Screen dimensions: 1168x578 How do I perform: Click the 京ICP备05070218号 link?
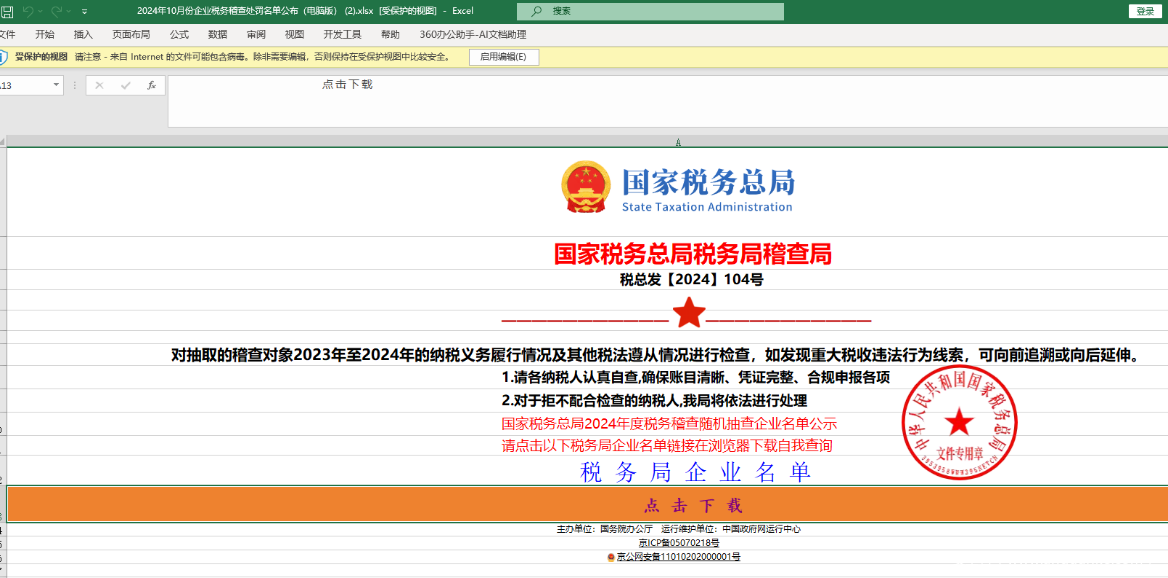pyautogui.click(x=679, y=543)
